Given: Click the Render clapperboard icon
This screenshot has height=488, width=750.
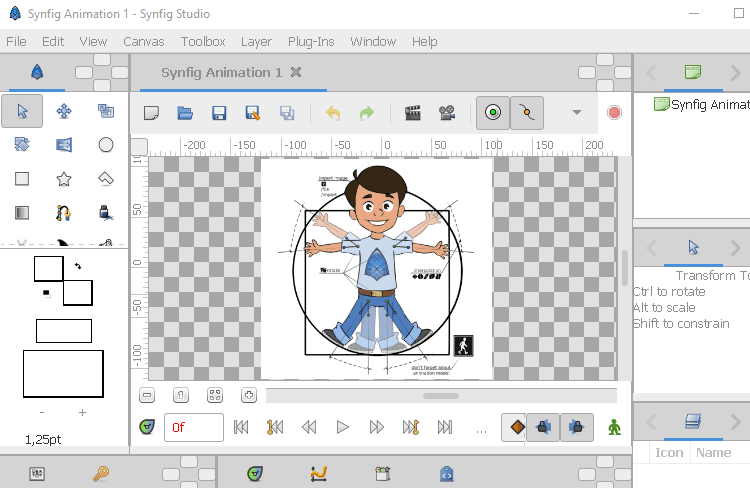Looking at the screenshot, I should 412,113.
